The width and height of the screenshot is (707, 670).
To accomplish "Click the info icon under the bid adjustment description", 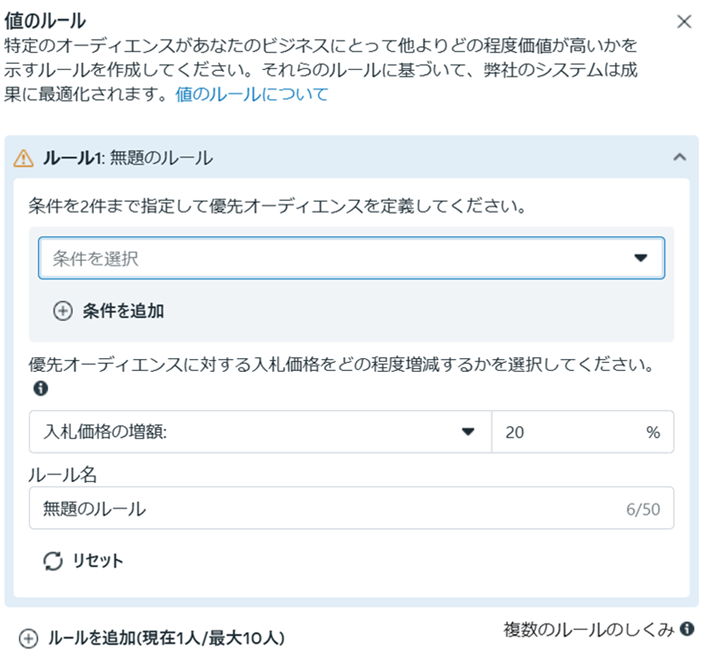I will tap(41, 389).
